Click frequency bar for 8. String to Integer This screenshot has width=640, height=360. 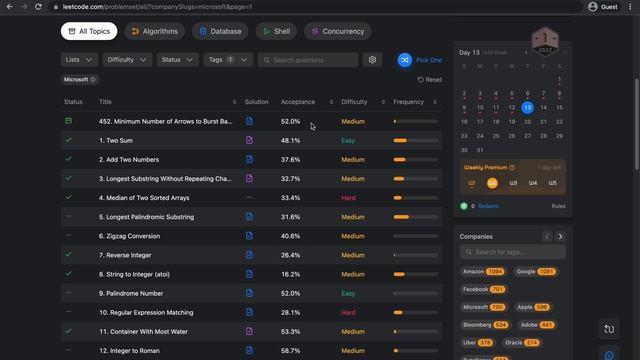pos(416,274)
